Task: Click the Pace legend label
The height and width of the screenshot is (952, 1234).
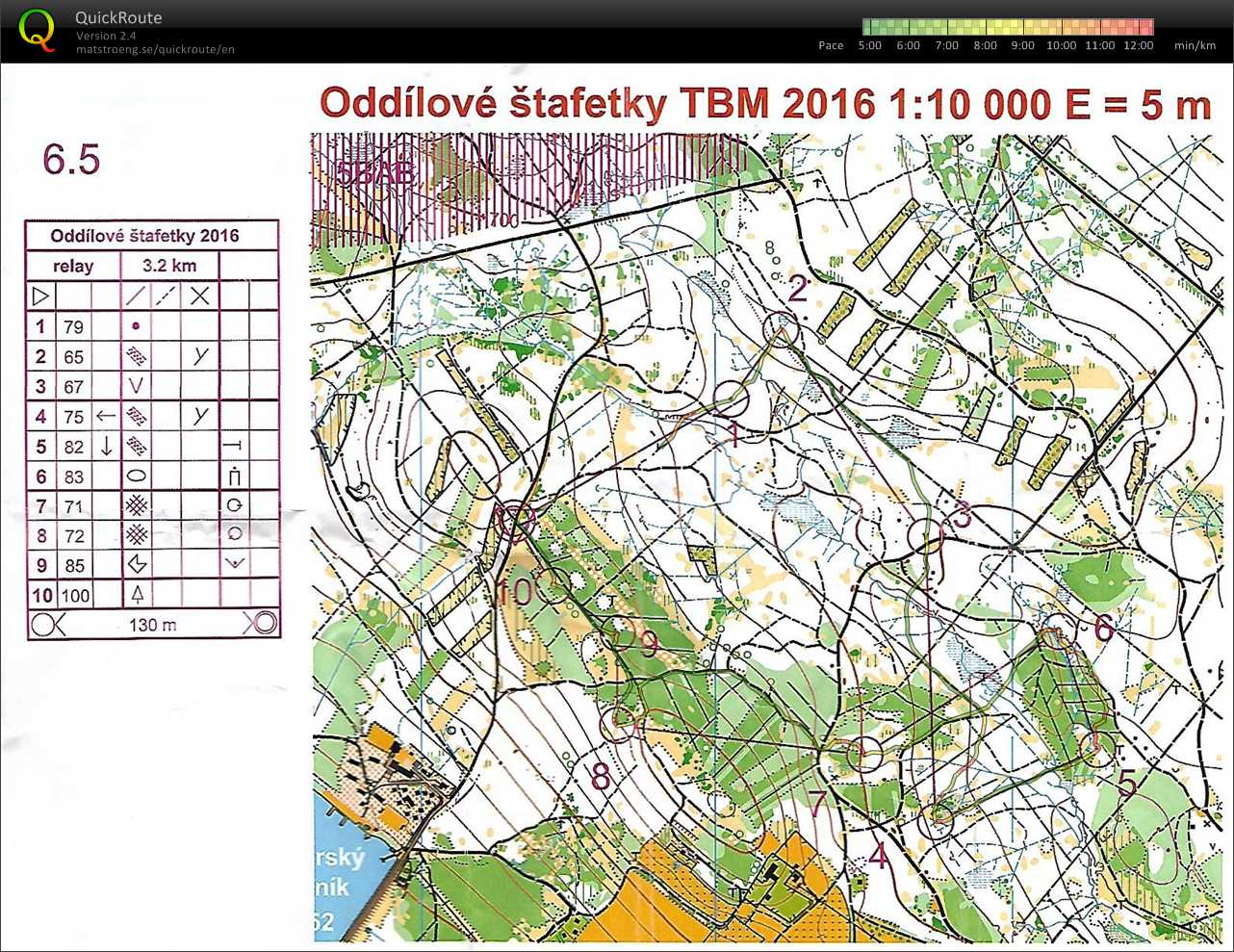Action: pyautogui.click(x=831, y=45)
